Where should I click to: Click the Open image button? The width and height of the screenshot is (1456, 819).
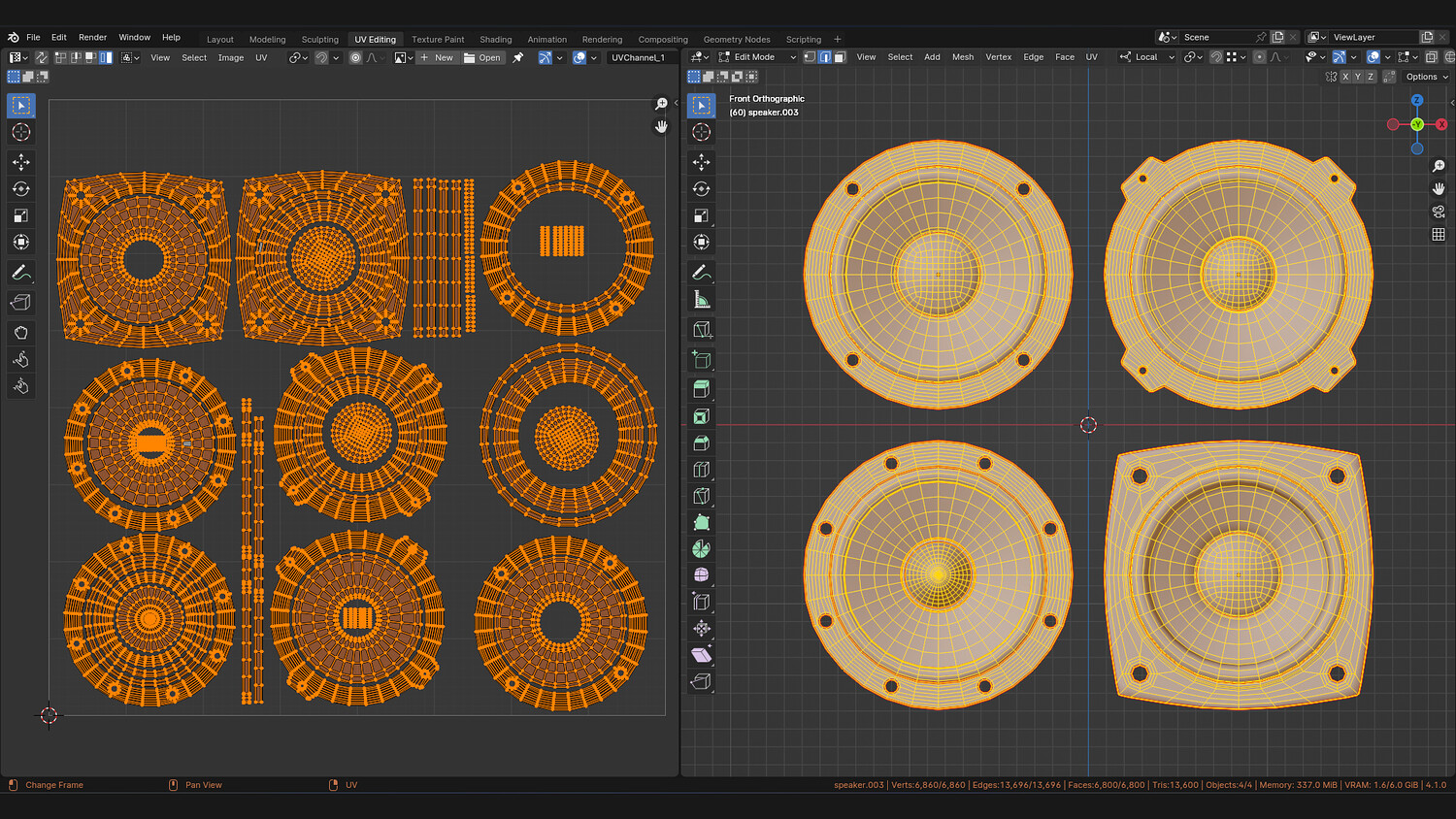tap(482, 57)
